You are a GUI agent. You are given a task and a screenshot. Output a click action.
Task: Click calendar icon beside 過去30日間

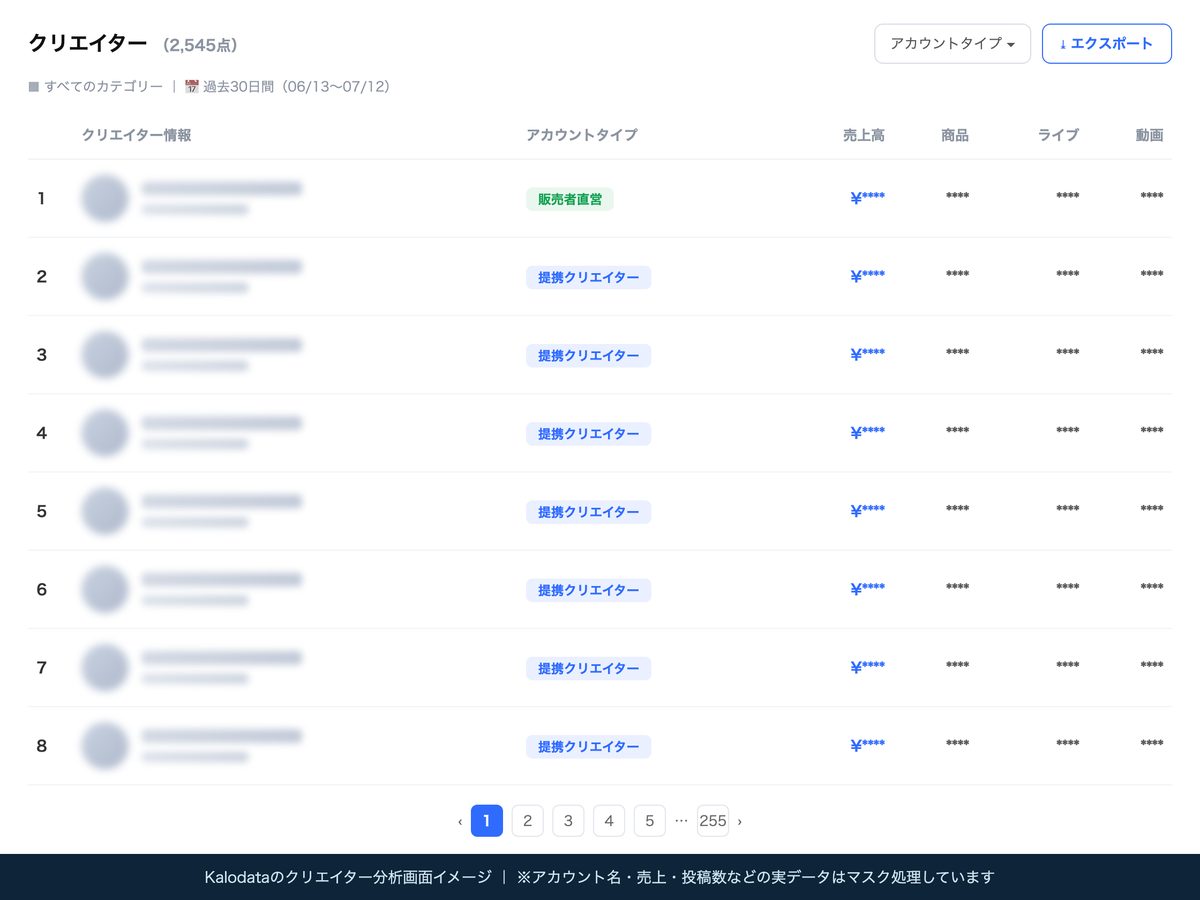coord(192,87)
